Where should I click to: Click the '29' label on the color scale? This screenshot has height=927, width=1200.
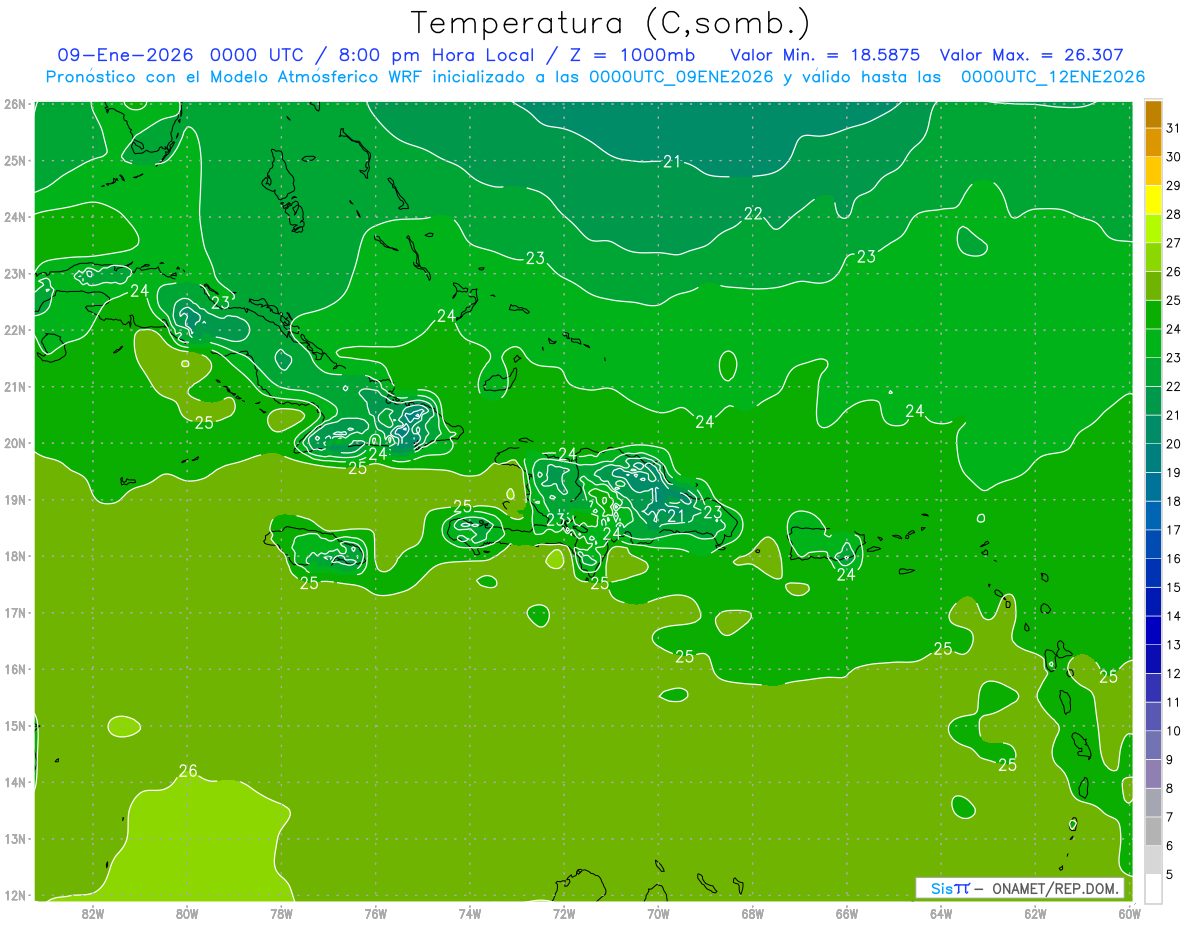click(1173, 186)
